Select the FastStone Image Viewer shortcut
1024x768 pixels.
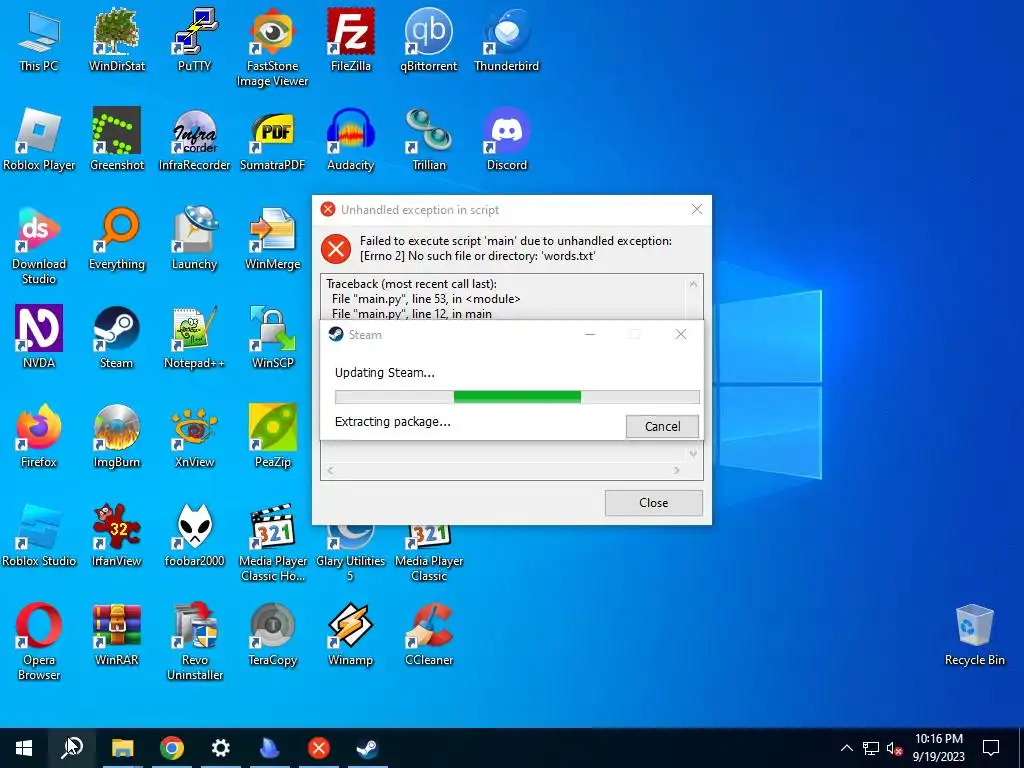[272, 48]
